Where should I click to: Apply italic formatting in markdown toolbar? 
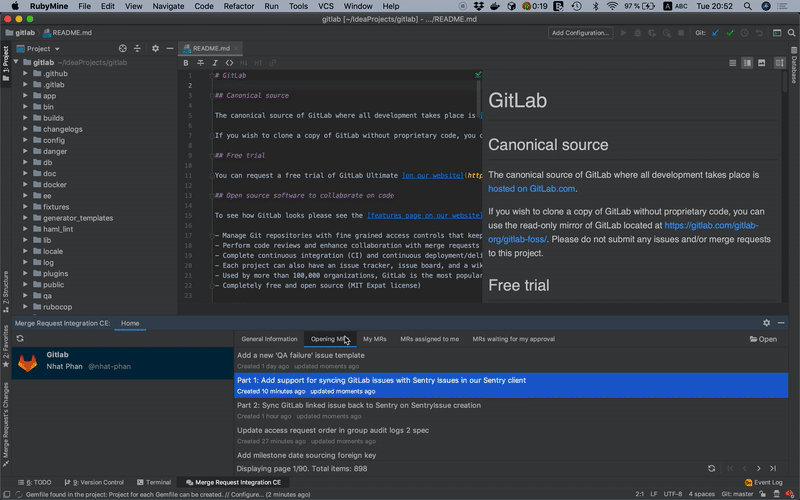coord(215,63)
